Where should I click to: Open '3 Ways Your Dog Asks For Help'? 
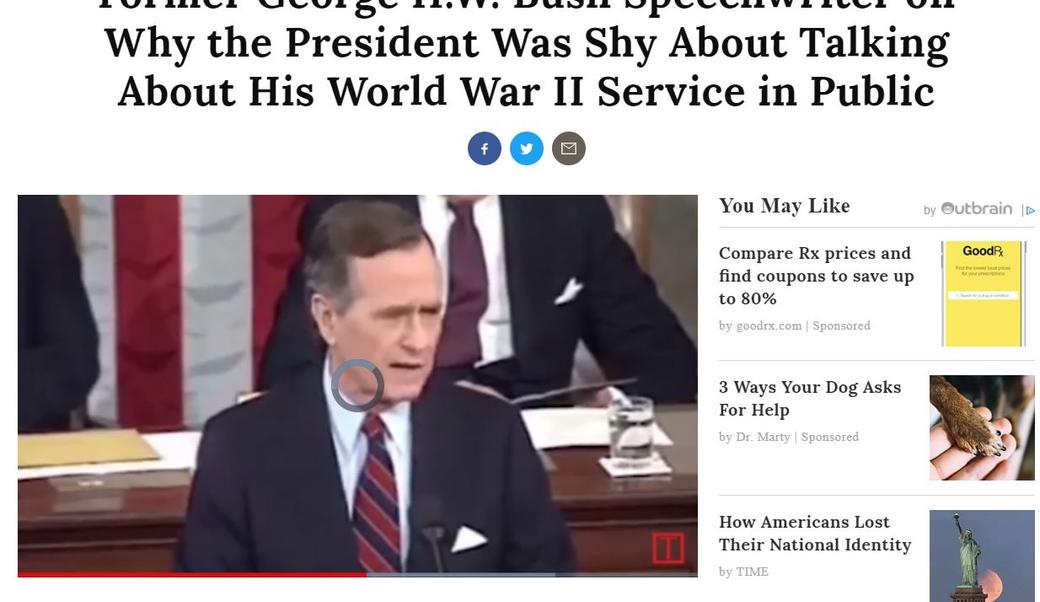point(810,398)
